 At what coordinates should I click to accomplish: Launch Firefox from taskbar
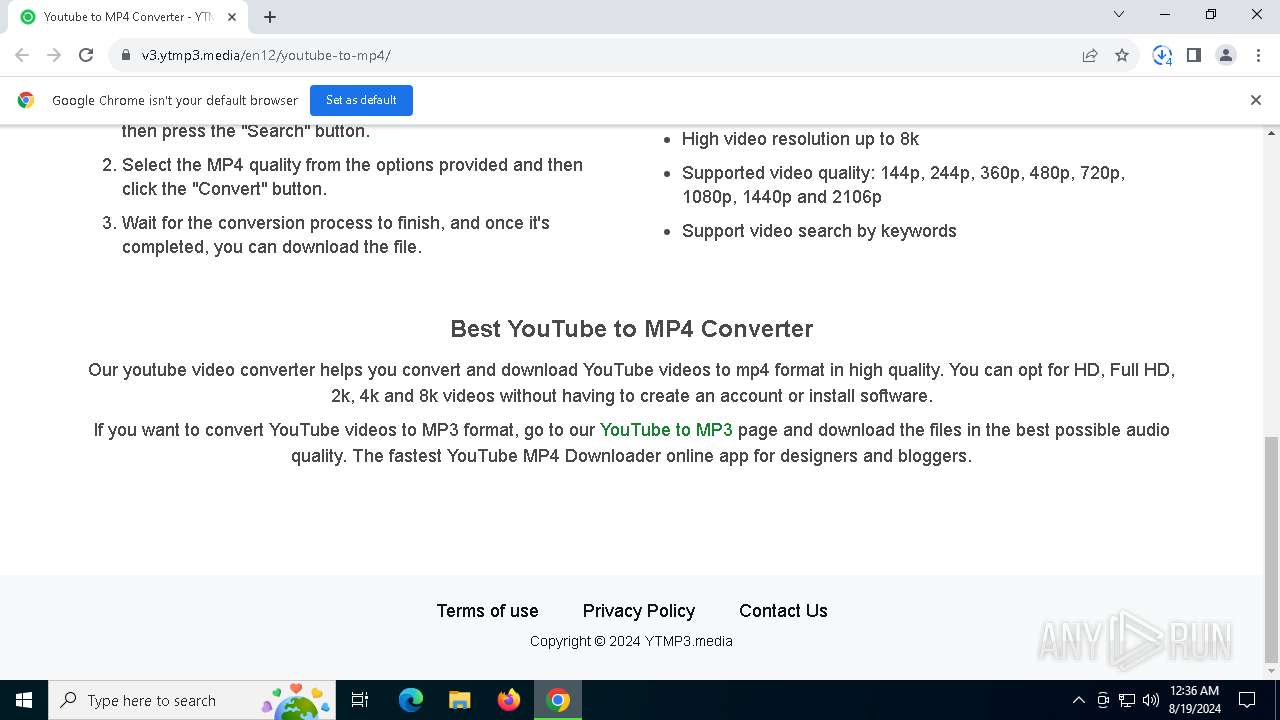point(509,700)
